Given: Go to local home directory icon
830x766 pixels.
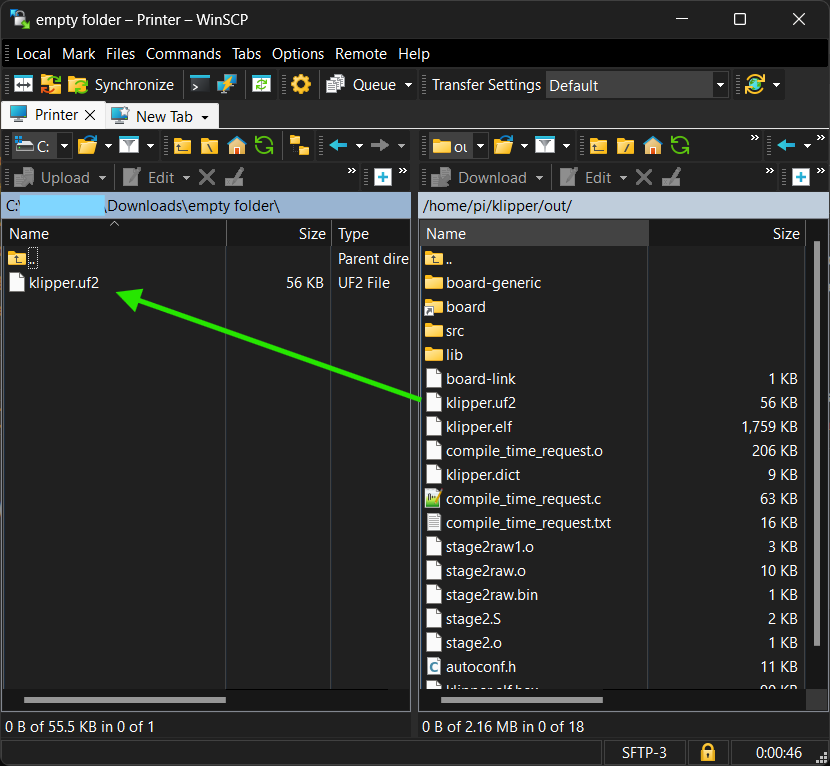Looking at the screenshot, I should tap(237, 145).
